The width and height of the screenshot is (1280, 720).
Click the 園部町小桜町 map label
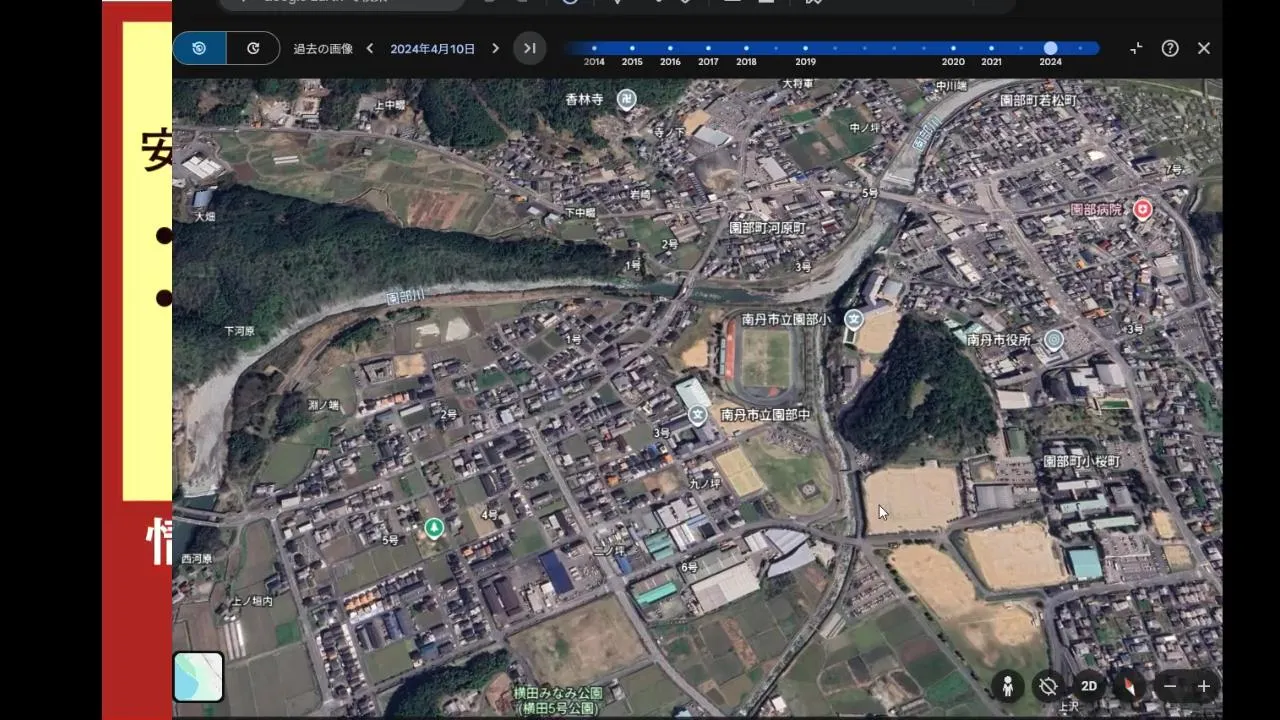[1082, 461]
